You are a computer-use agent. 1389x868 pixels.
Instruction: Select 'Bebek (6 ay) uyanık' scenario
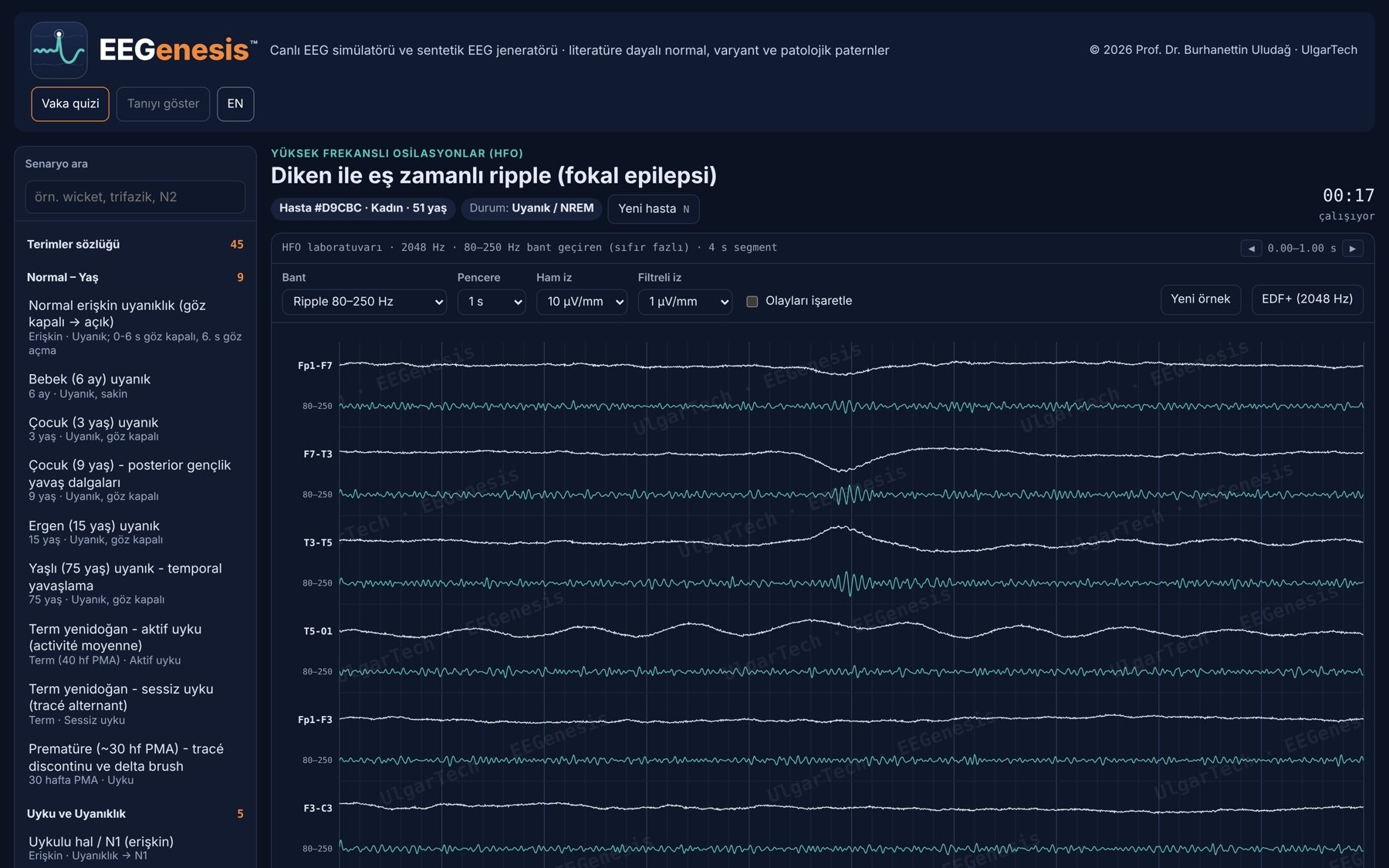135,386
